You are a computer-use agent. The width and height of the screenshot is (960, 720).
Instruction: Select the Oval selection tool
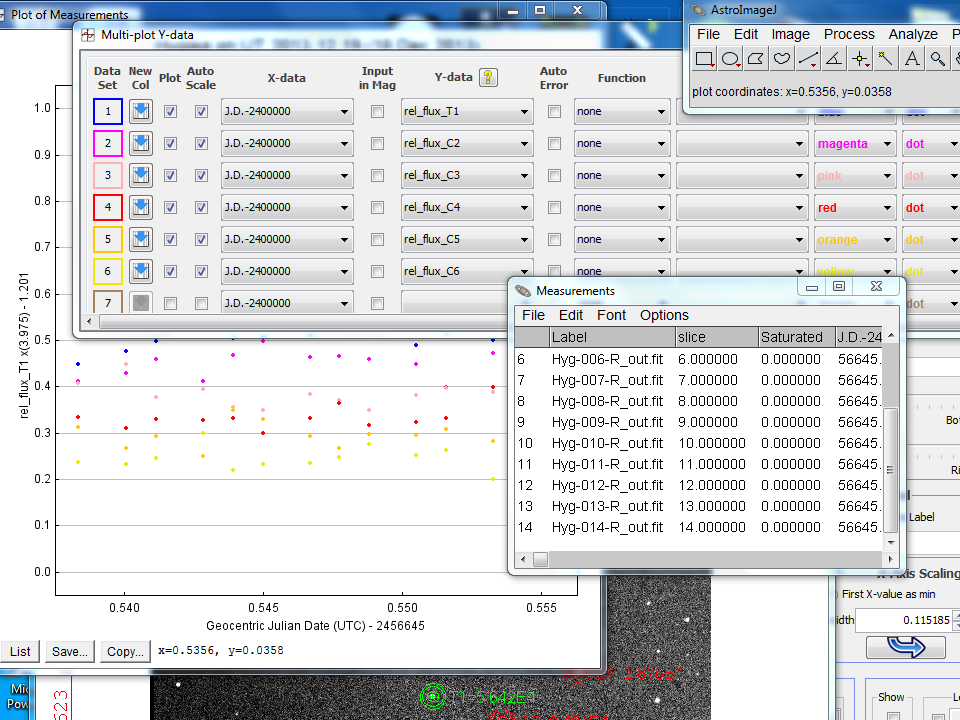point(730,59)
